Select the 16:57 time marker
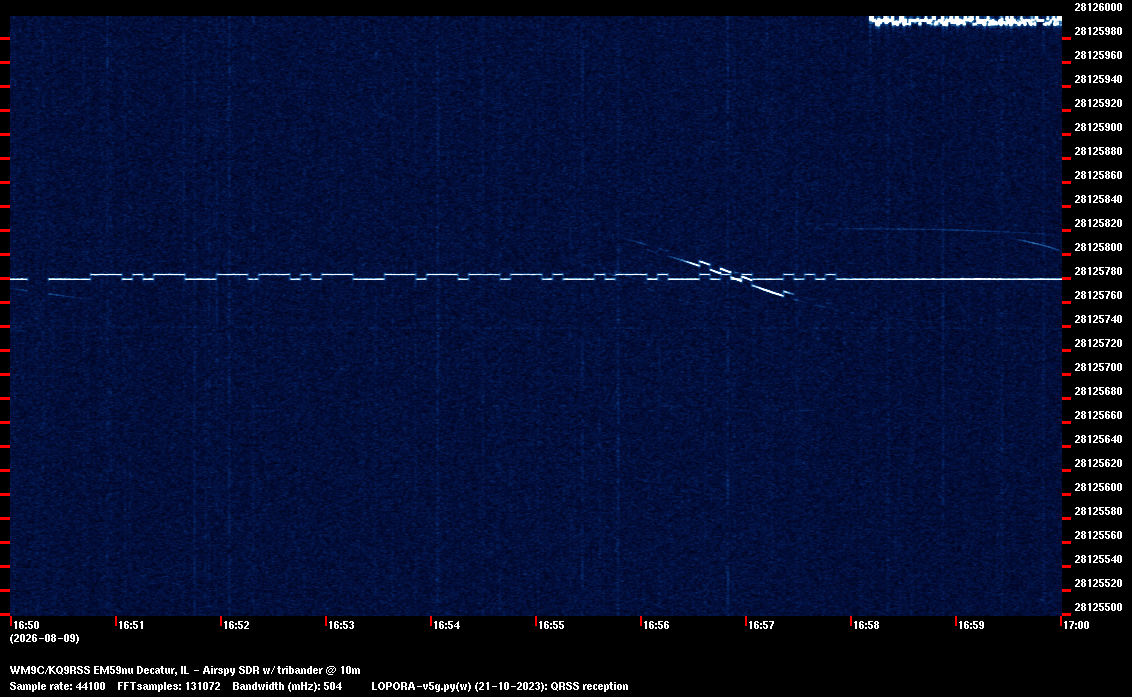The width and height of the screenshot is (1132, 697). 761,625
